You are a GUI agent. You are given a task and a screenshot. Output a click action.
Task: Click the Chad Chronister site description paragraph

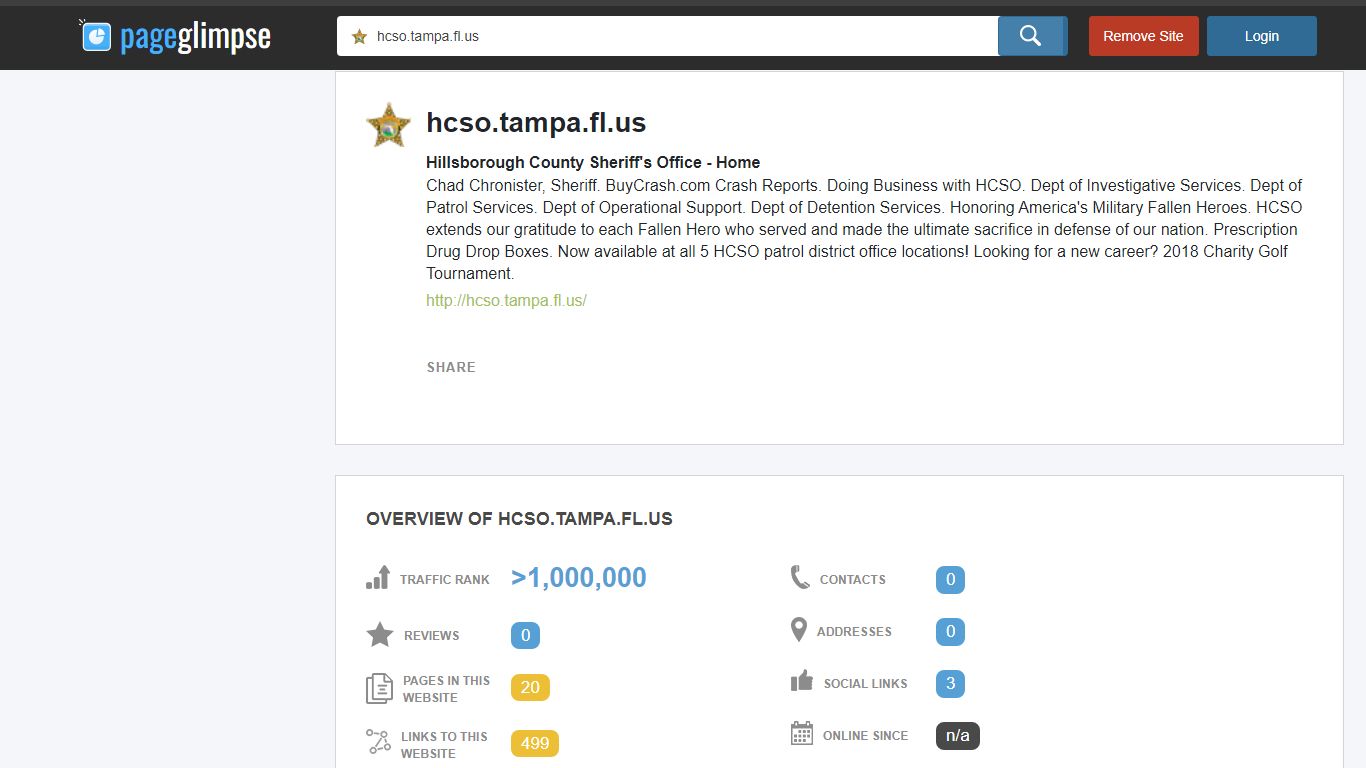864,229
